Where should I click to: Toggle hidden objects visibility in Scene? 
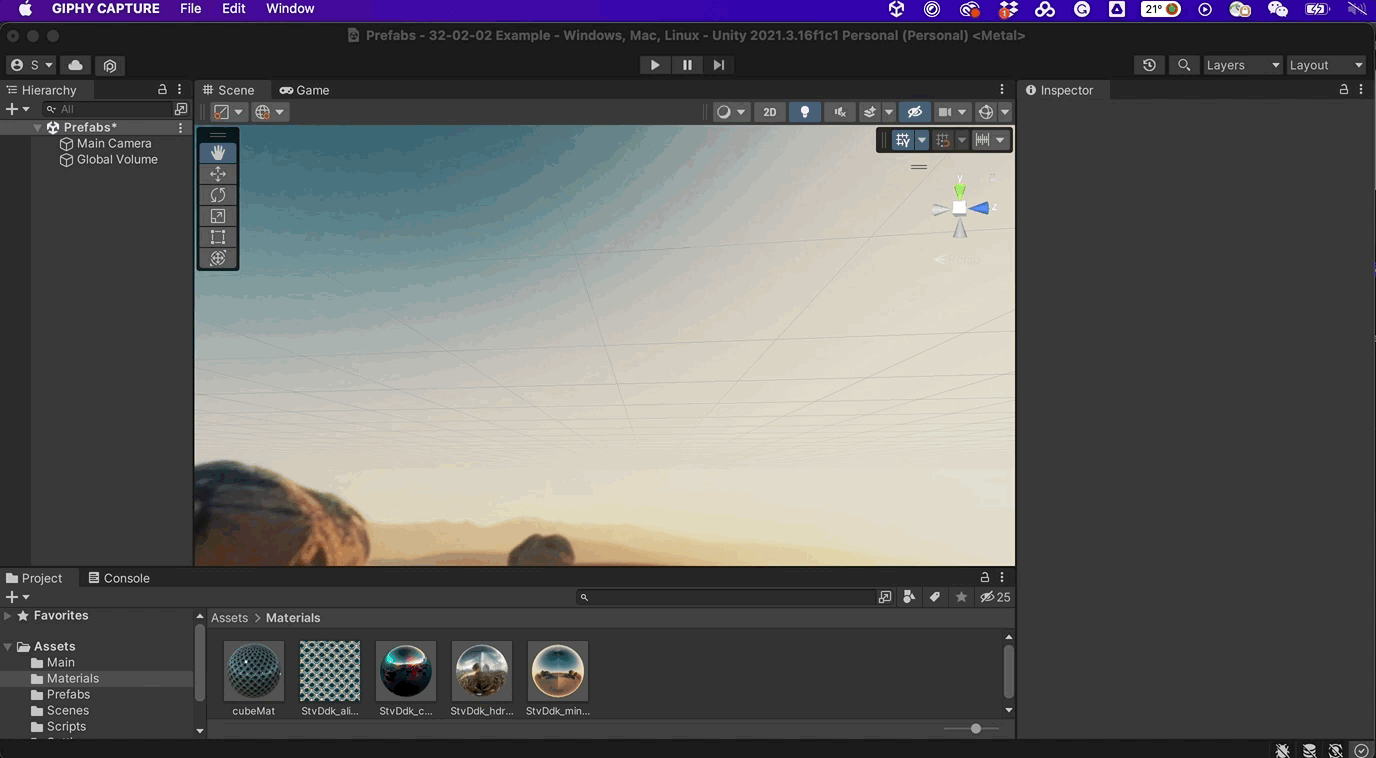click(x=914, y=112)
